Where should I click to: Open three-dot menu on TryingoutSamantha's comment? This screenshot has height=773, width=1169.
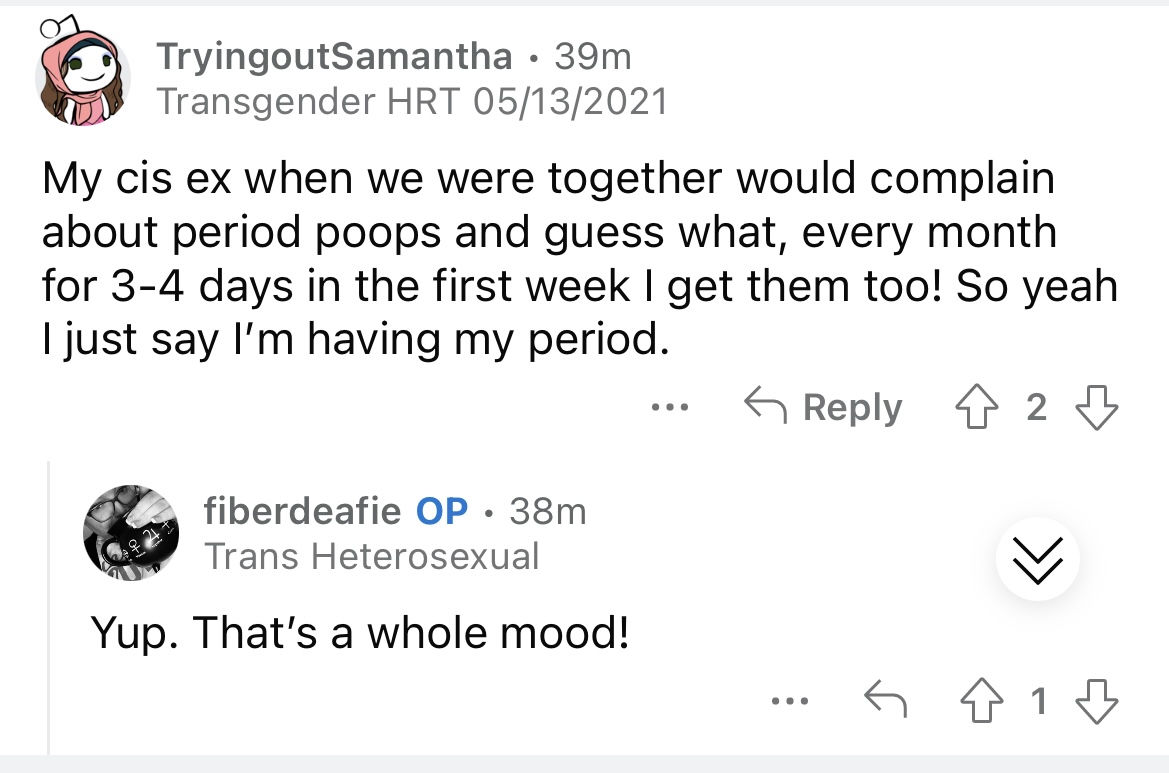coord(669,408)
